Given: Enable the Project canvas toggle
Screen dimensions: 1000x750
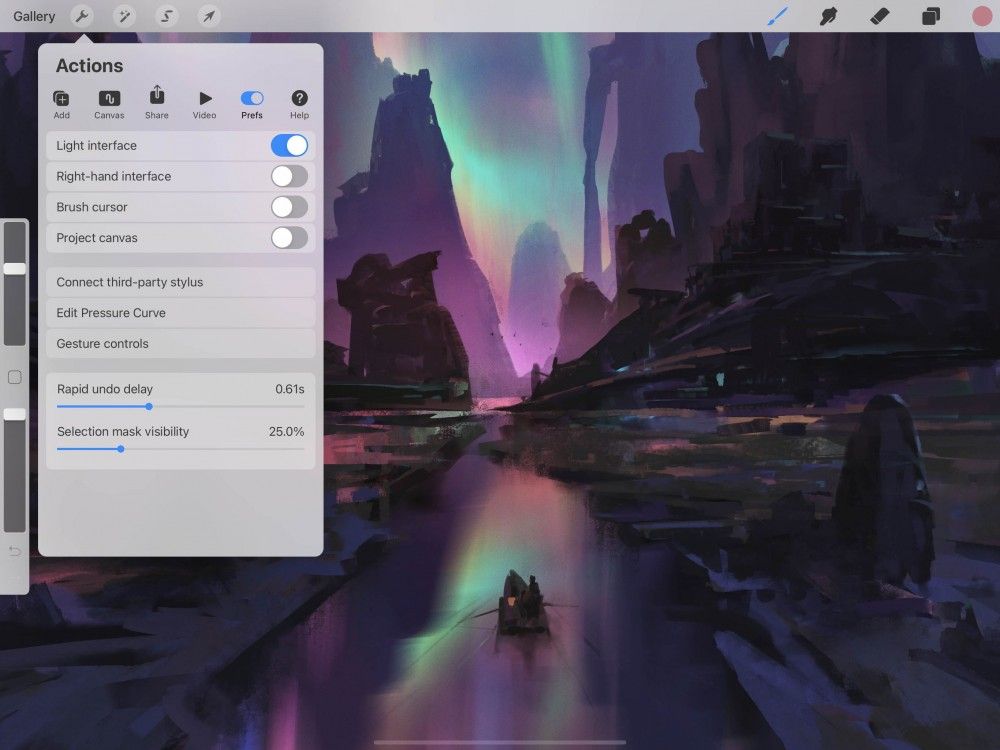Looking at the screenshot, I should [x=290, y=238].
